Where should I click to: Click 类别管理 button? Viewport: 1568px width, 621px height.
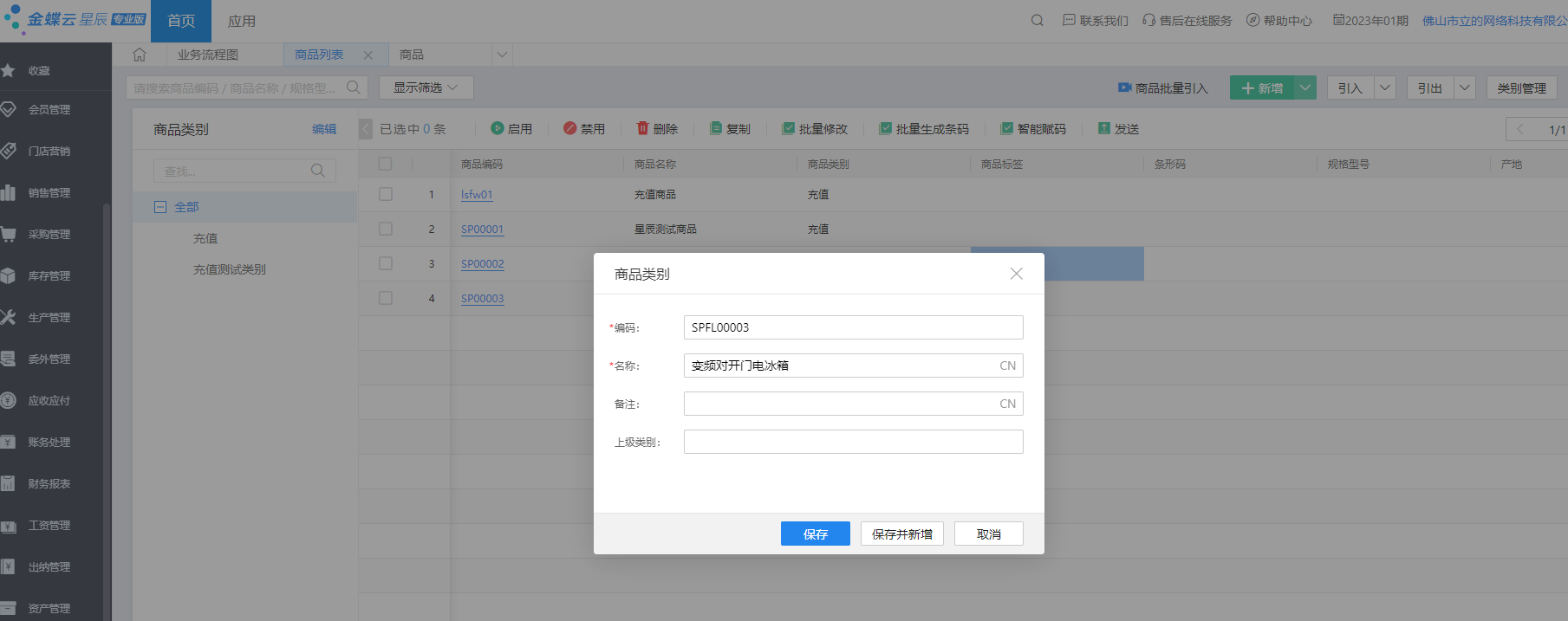click(x=1522, y=87)
